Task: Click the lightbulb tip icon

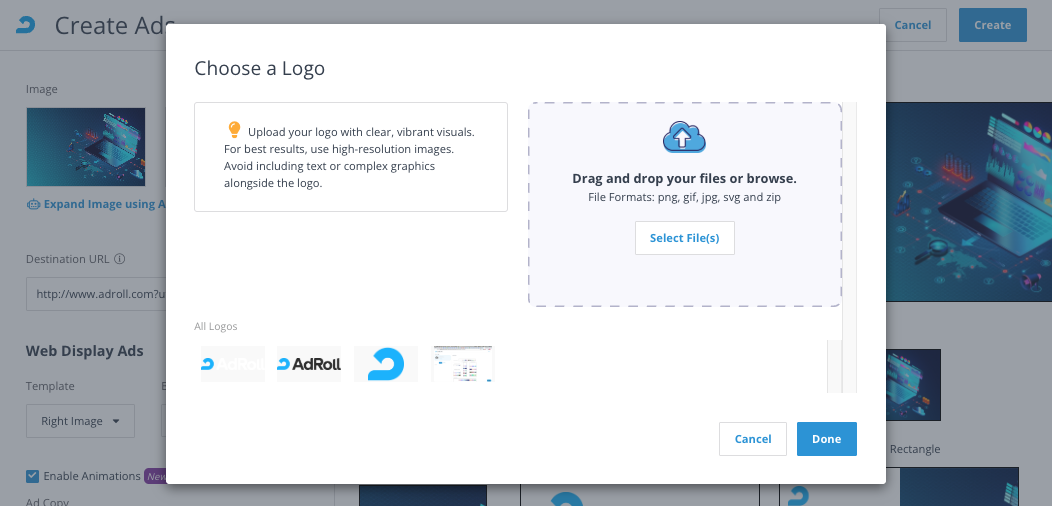Action: click(x=234, y=130)
